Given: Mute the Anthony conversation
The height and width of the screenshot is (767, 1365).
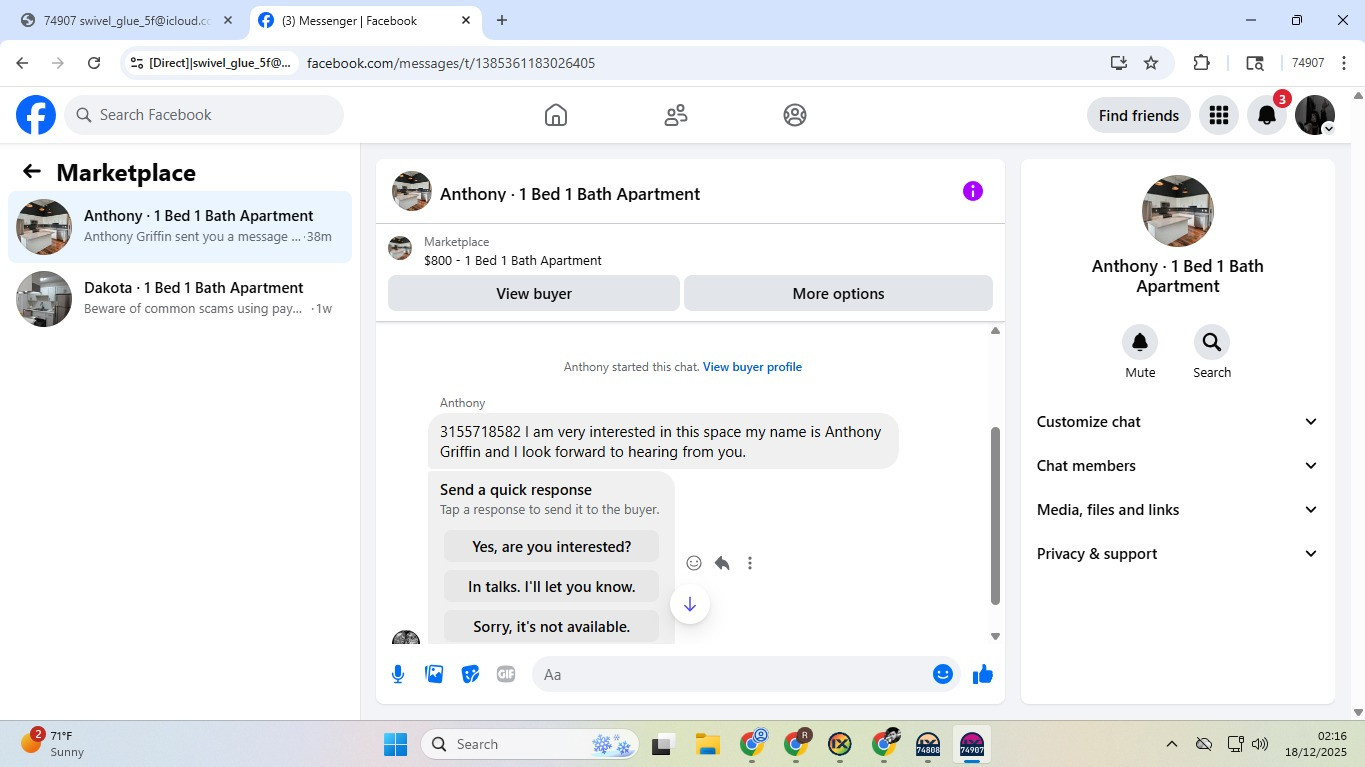Looking at the screenshot, I should click(1140, 342).
